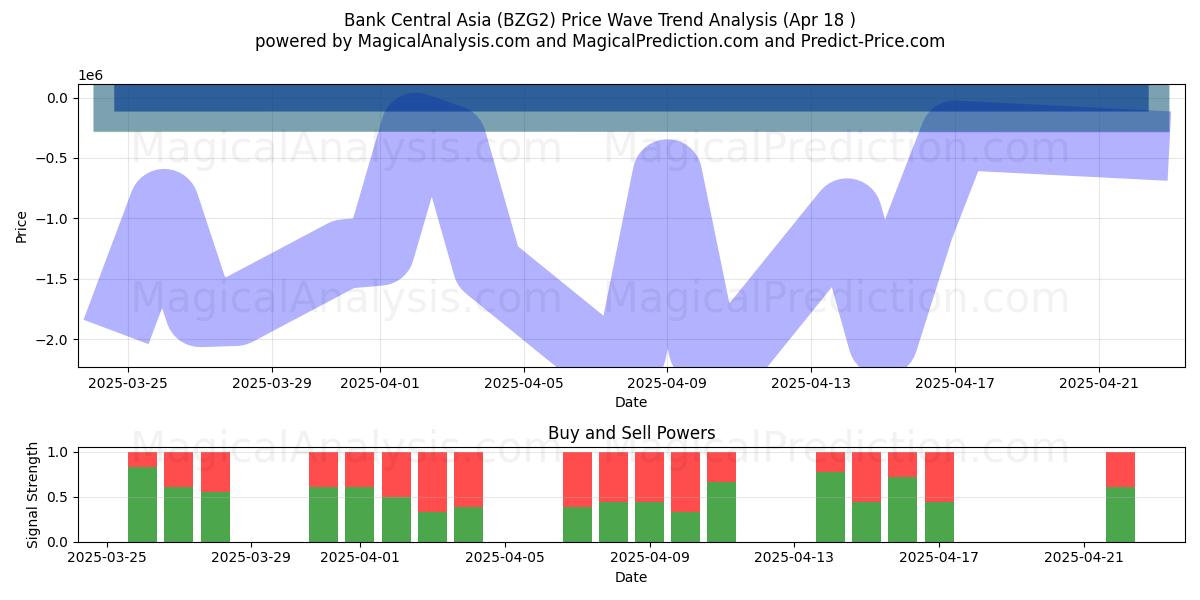1200x600 pixels.
Task: Click '2025-04-05' tick label in price chart
Action: click(x=524, y=382)
